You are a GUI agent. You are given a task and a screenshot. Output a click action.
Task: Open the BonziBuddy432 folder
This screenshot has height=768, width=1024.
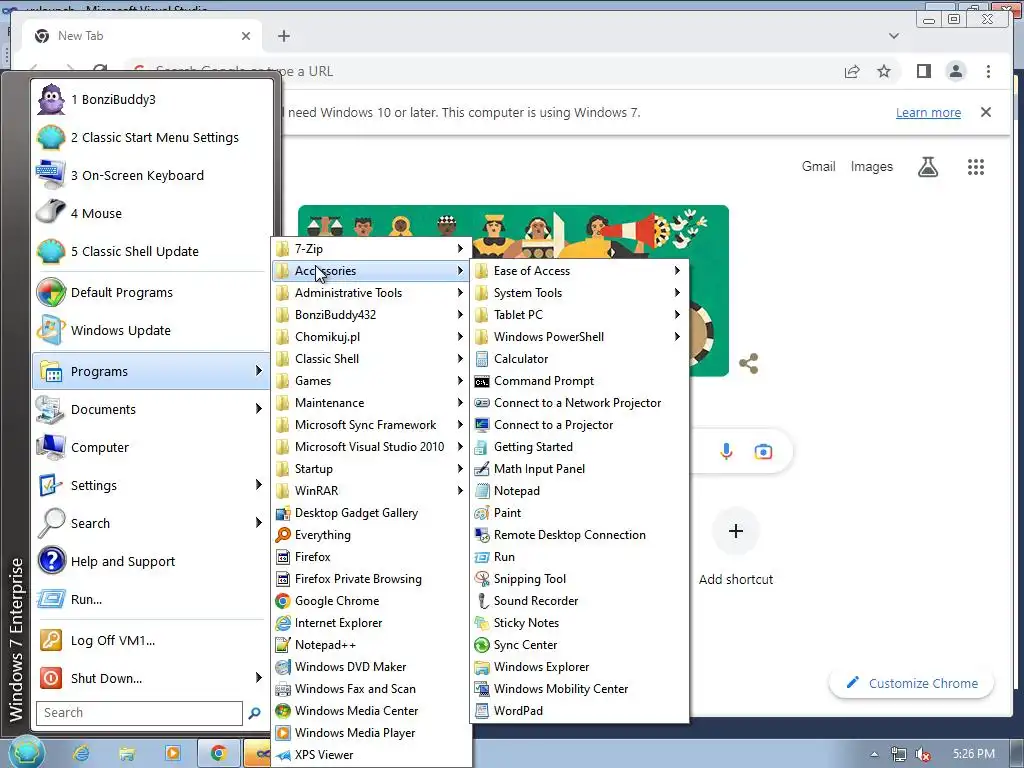click(x=371, y=315)
